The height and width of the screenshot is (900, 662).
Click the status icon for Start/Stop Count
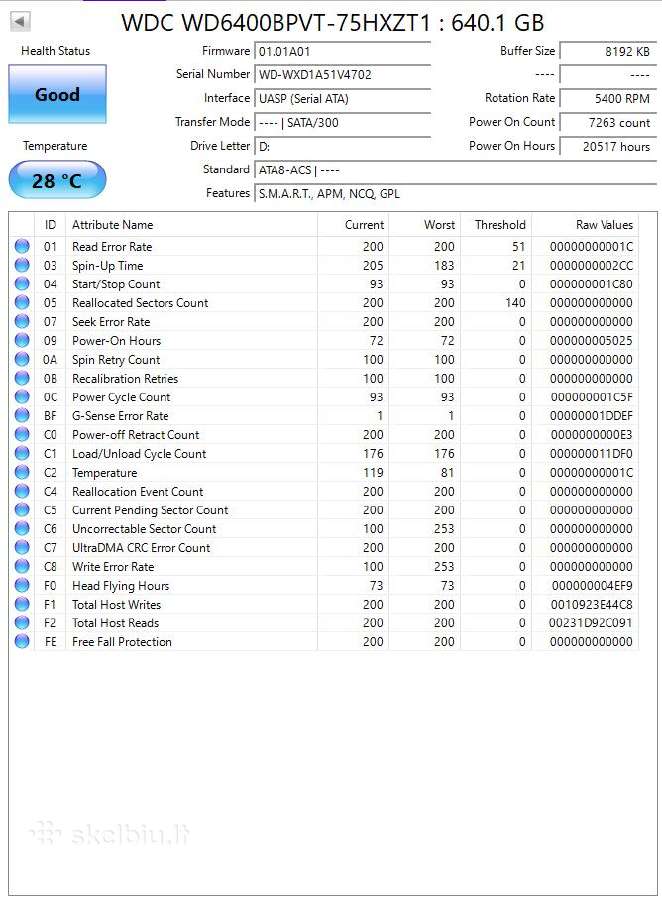(x=22, y=284)
